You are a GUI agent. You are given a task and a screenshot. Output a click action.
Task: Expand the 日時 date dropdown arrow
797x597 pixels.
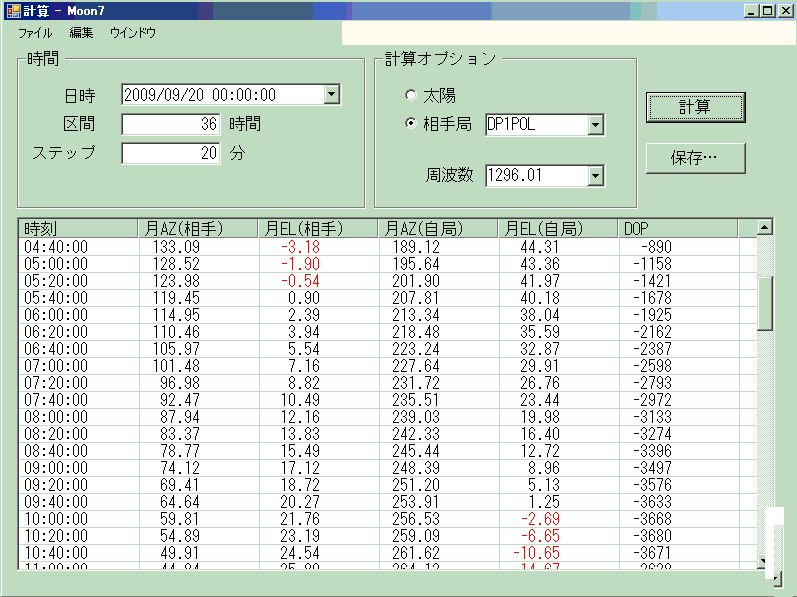point(332,95)
